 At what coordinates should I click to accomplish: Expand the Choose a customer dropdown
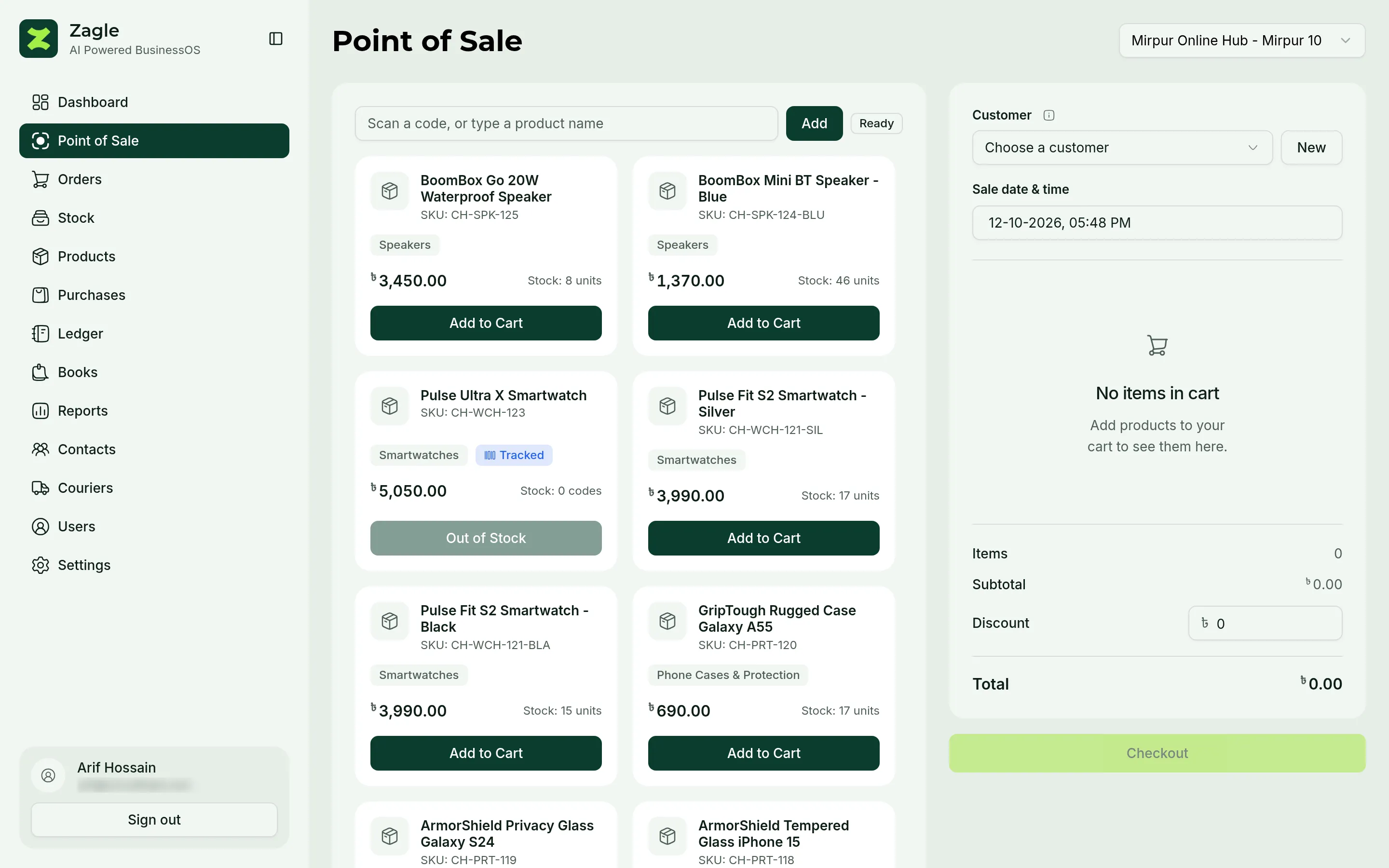tap(1122, 148)
